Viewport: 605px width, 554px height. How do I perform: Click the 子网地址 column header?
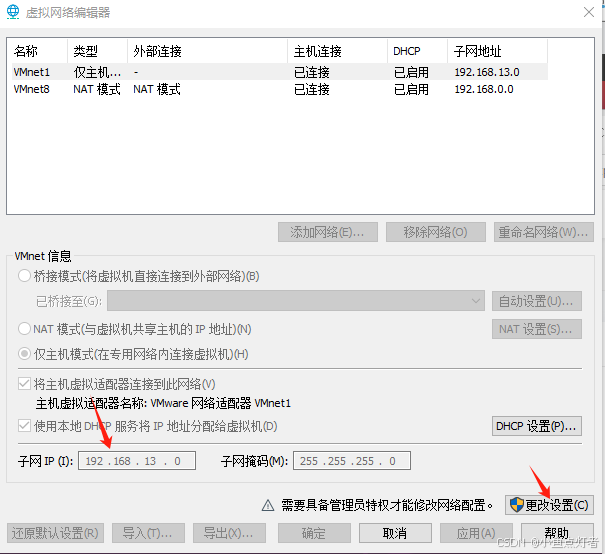coord(497,51)
